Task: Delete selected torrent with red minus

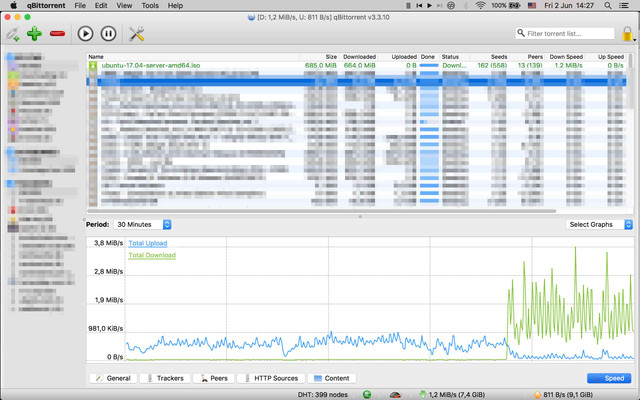Action: point(58,33)
